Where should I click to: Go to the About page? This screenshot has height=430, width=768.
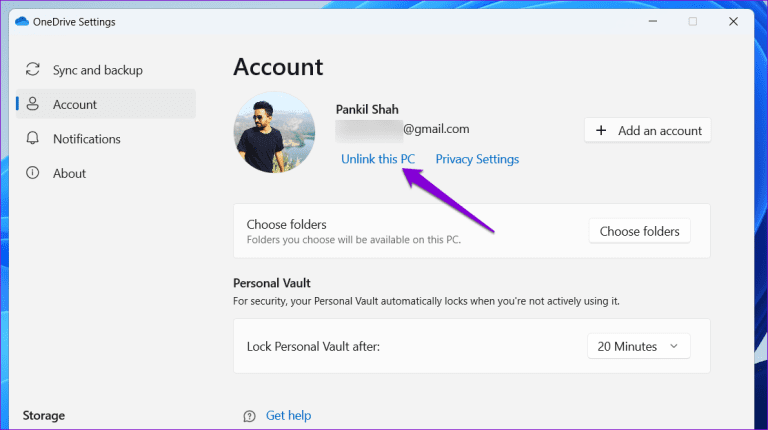(x=69, y=173)
